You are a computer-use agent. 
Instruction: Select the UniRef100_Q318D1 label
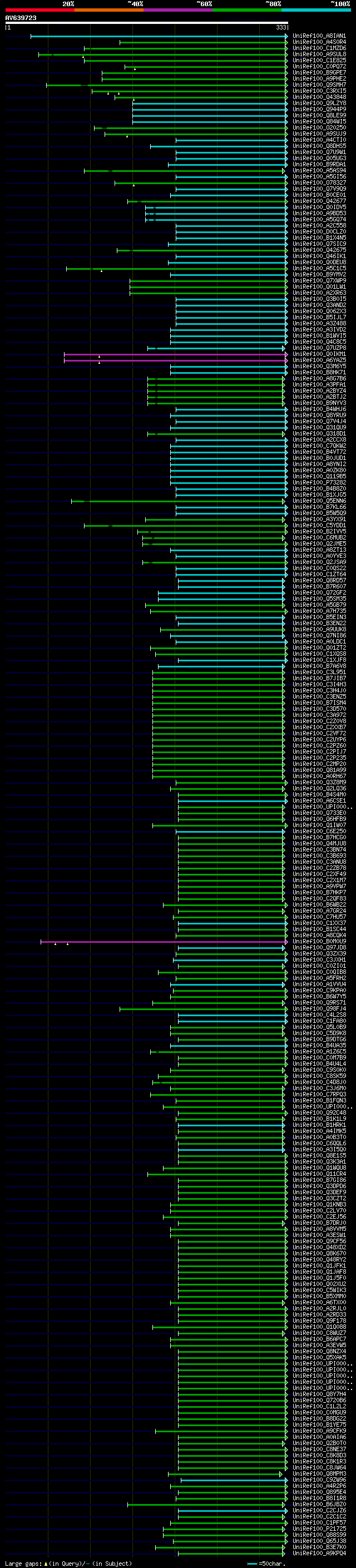pos(319,434)
